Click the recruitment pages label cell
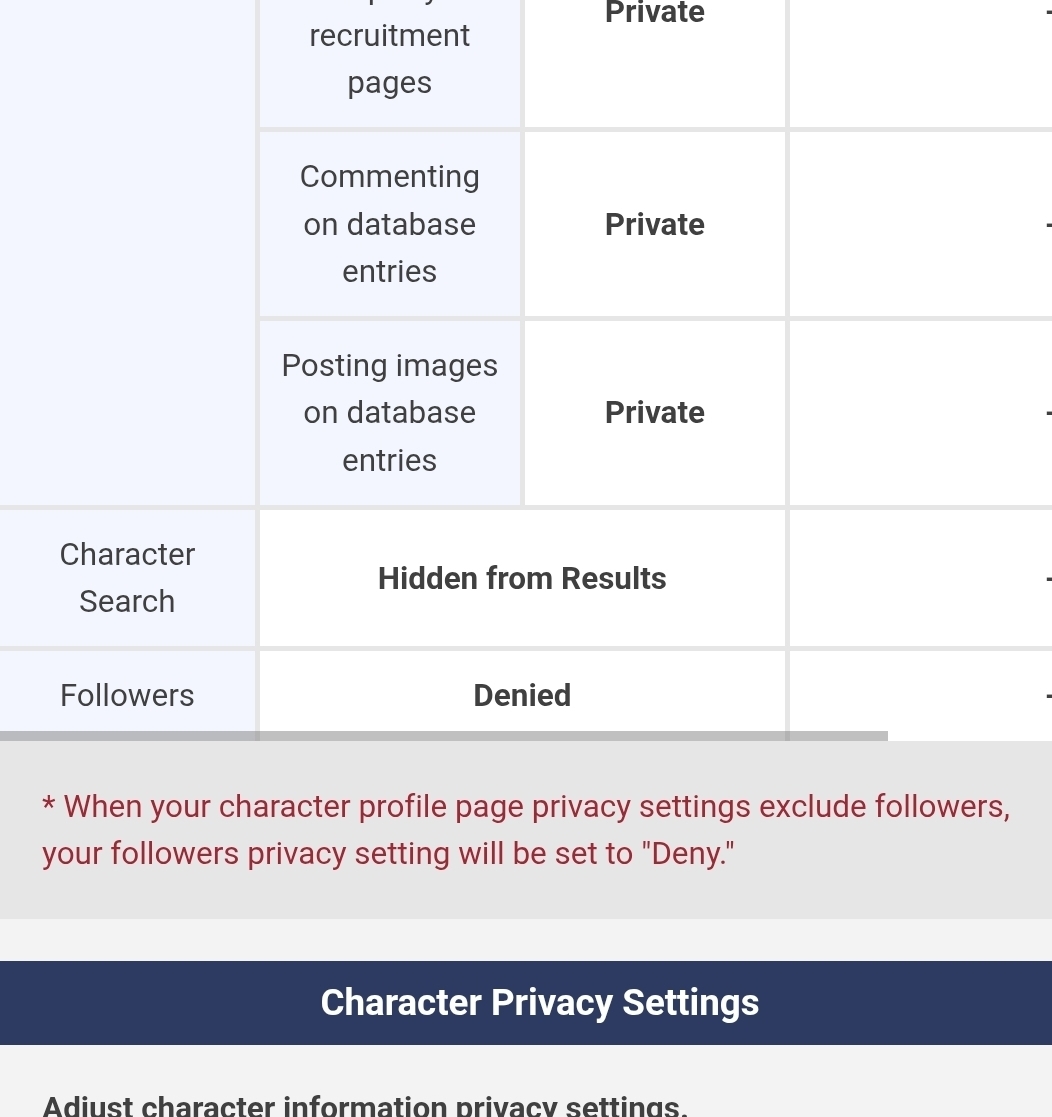This screenshot has width=1052, height=1117. click(390, 60)
